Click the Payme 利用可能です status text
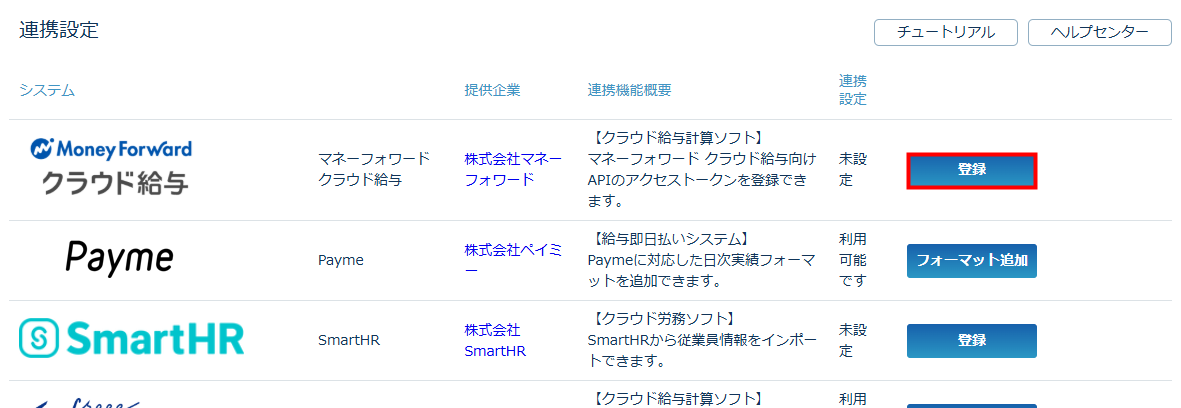Screen dimensions: 1181x408 pos(853,259)
